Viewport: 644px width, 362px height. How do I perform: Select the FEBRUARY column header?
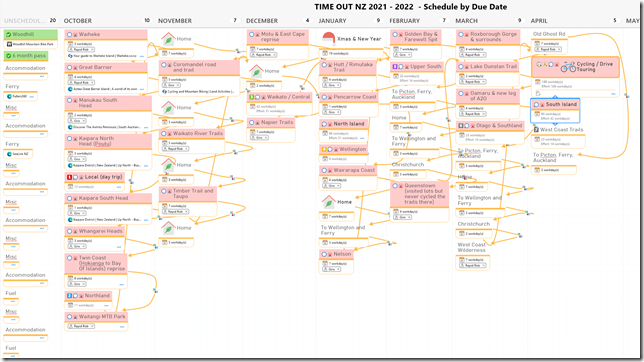[x=405, y=21]
